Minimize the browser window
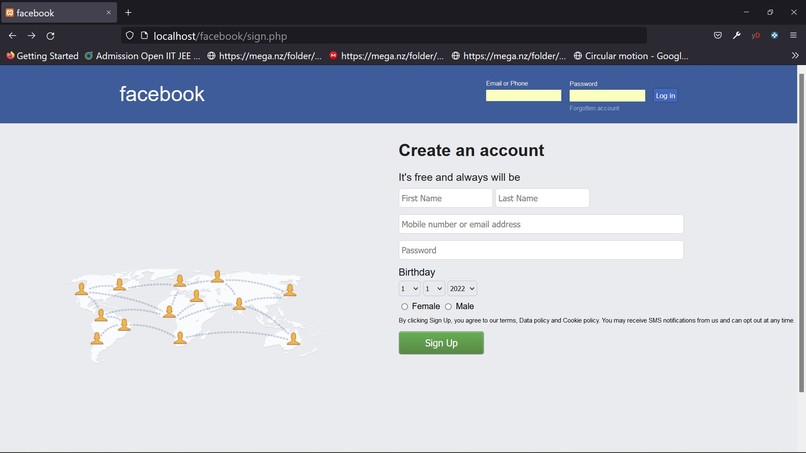 coord(746,12)
